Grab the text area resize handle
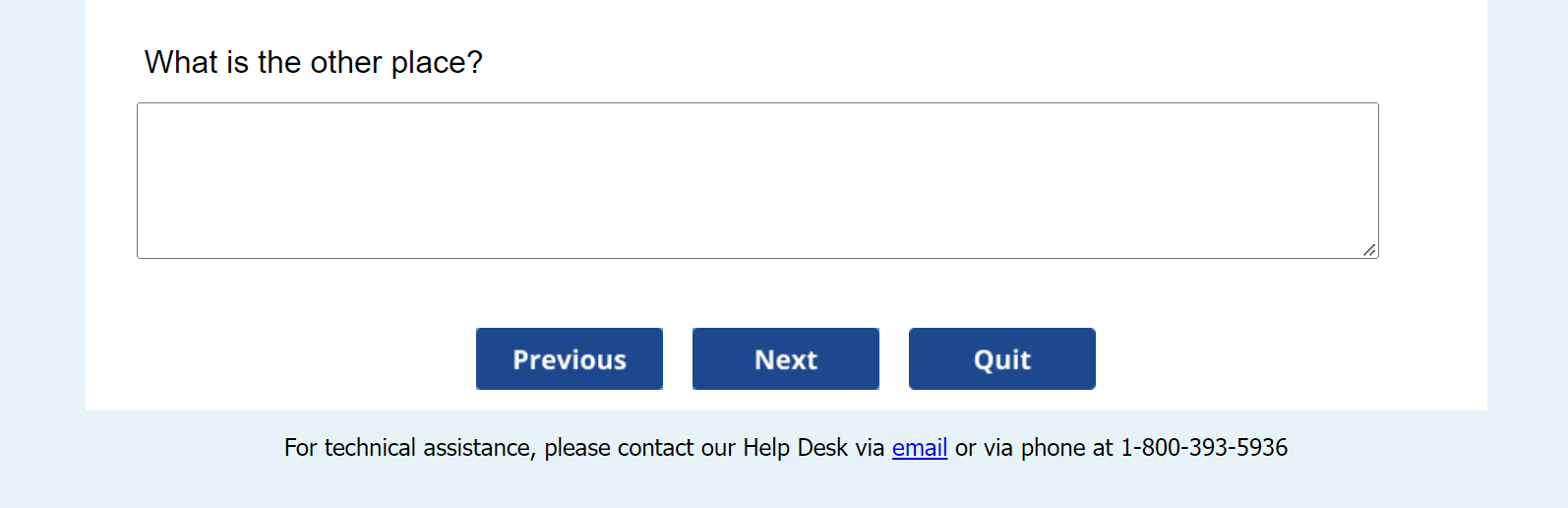This screenshot has height=508, width=1568. [1369, 250]
